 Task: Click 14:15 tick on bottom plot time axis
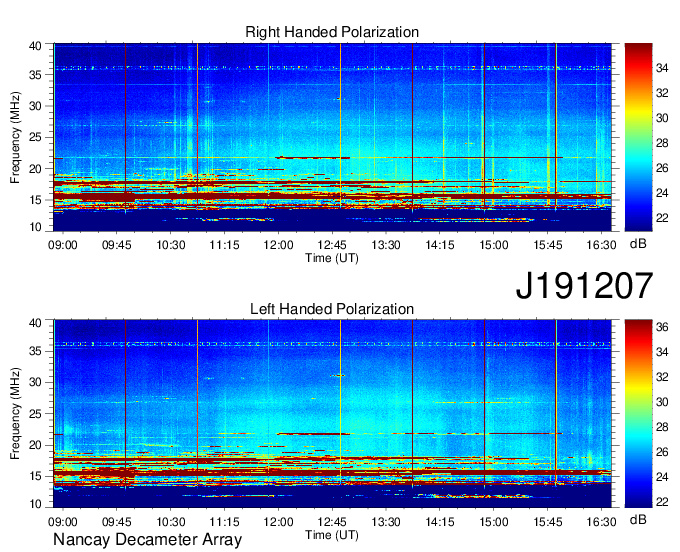pos(440,522)
